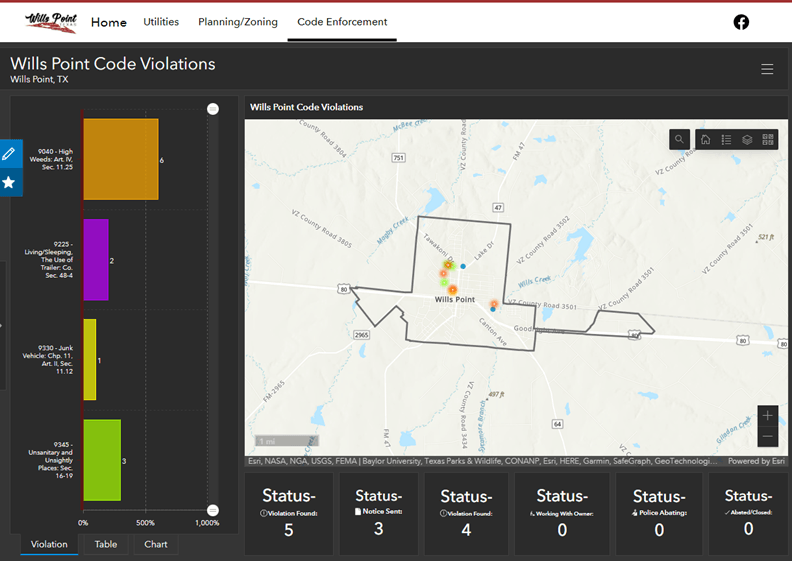792x561 pixels.
Task: Select the yellow Junk Vehicle bar
Action: coord(89,360)
